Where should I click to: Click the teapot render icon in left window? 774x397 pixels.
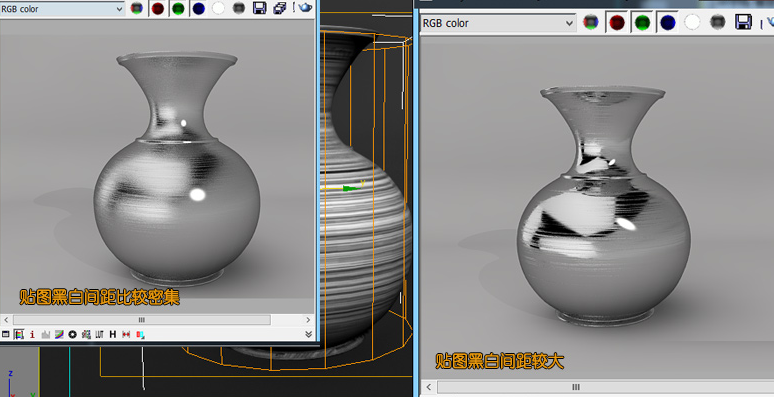click(x=305, y=7)
